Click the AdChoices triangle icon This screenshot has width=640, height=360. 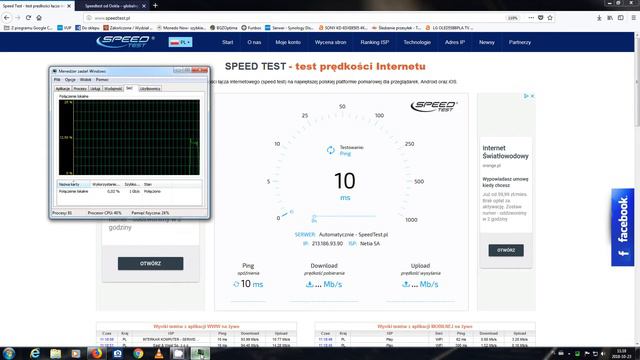(526, 96)
